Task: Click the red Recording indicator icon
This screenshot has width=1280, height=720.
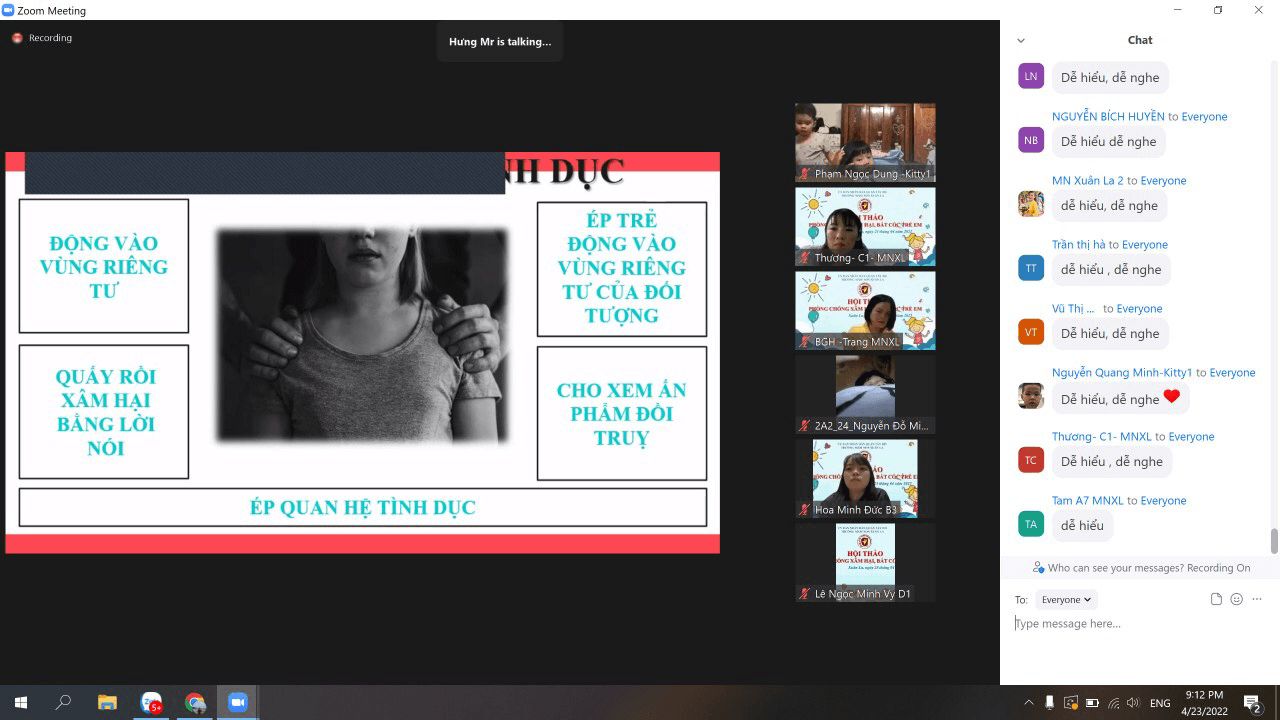Action: (17, 38)
